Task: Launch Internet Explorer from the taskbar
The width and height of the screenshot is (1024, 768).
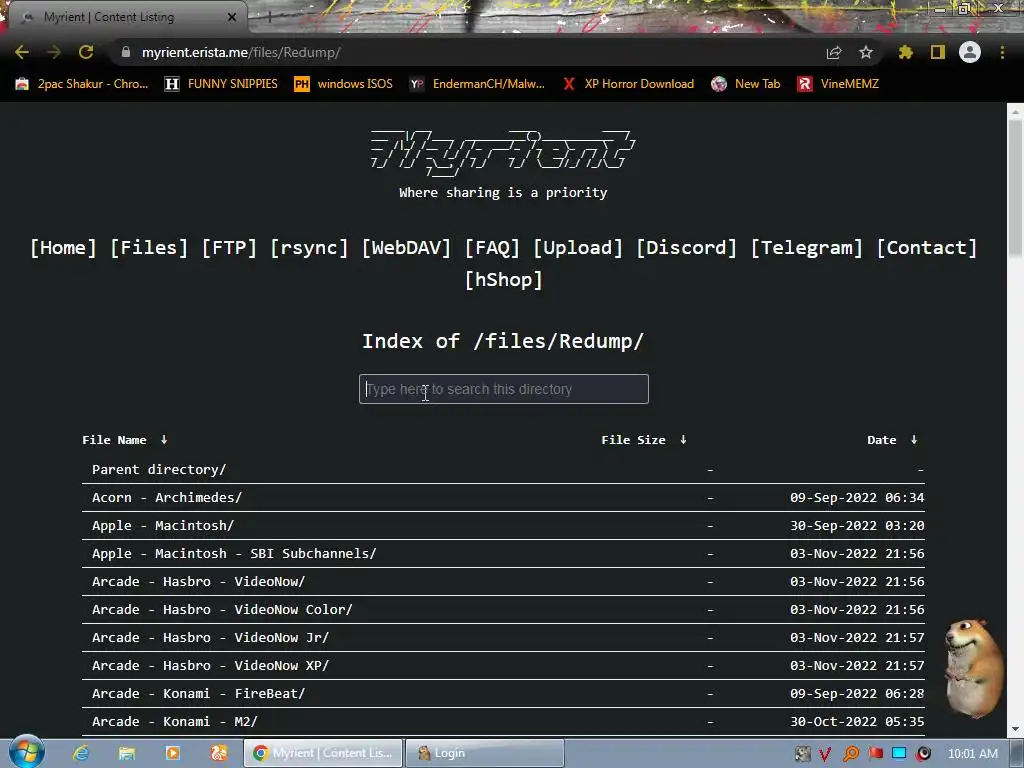Action: click(x=80, y=753)
